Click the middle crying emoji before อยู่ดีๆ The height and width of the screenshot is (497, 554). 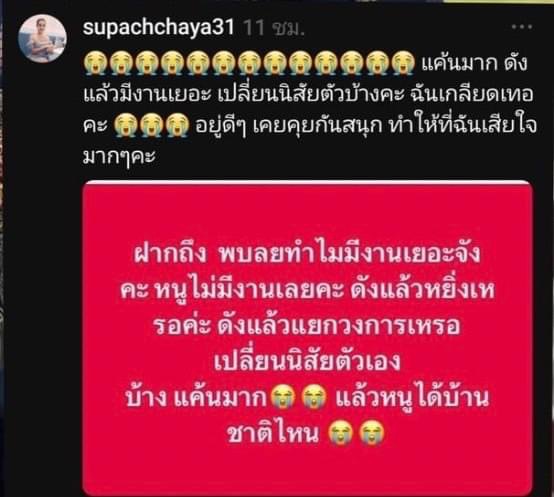(x=151, y=126)
